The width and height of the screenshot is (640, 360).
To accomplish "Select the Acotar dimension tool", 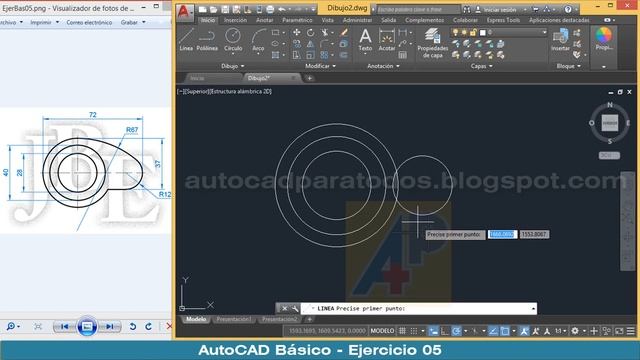I will coord(387,40).
